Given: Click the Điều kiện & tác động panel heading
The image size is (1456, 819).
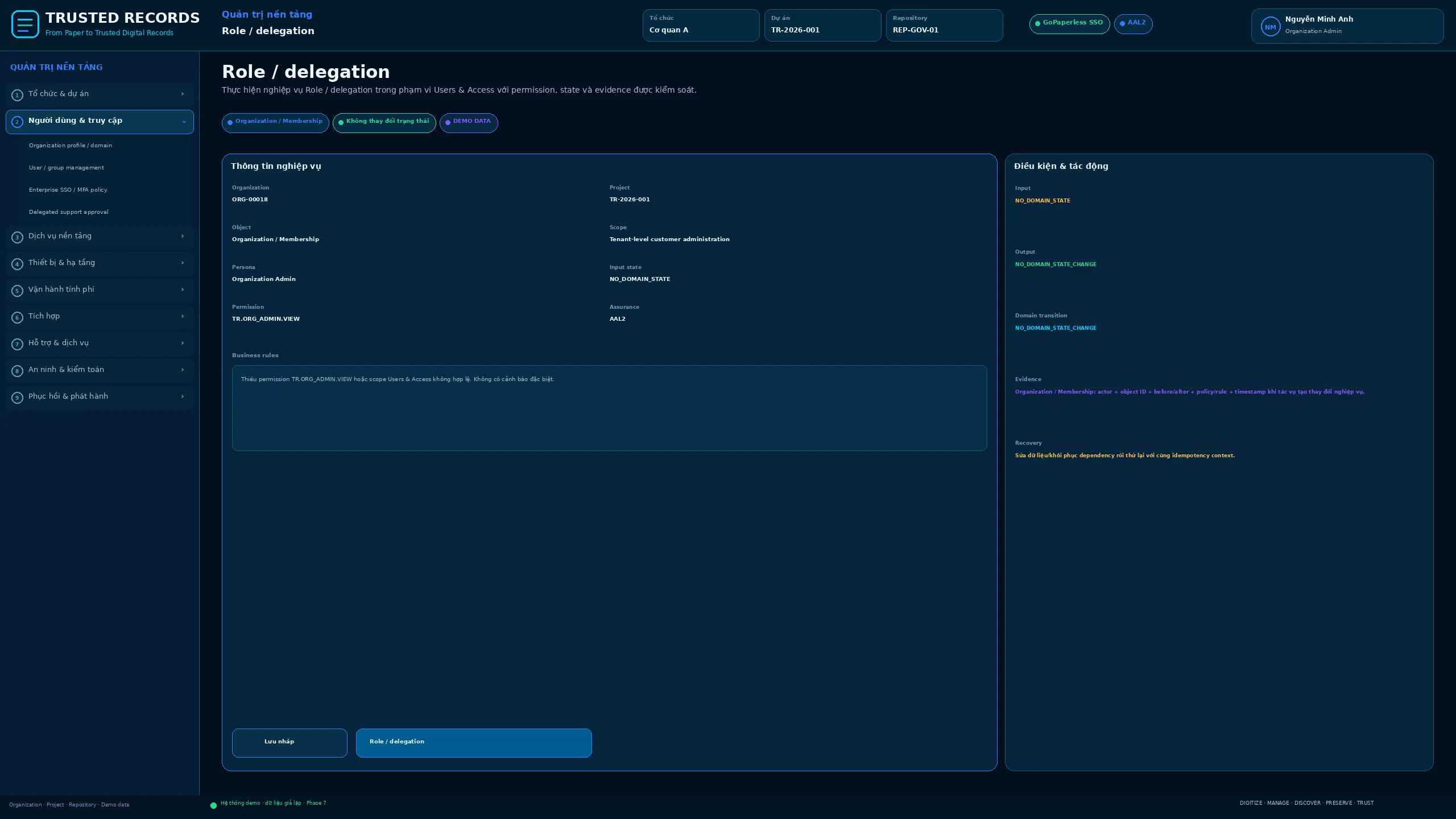Looking at the screenshot, I should [x=1061, y=166].
